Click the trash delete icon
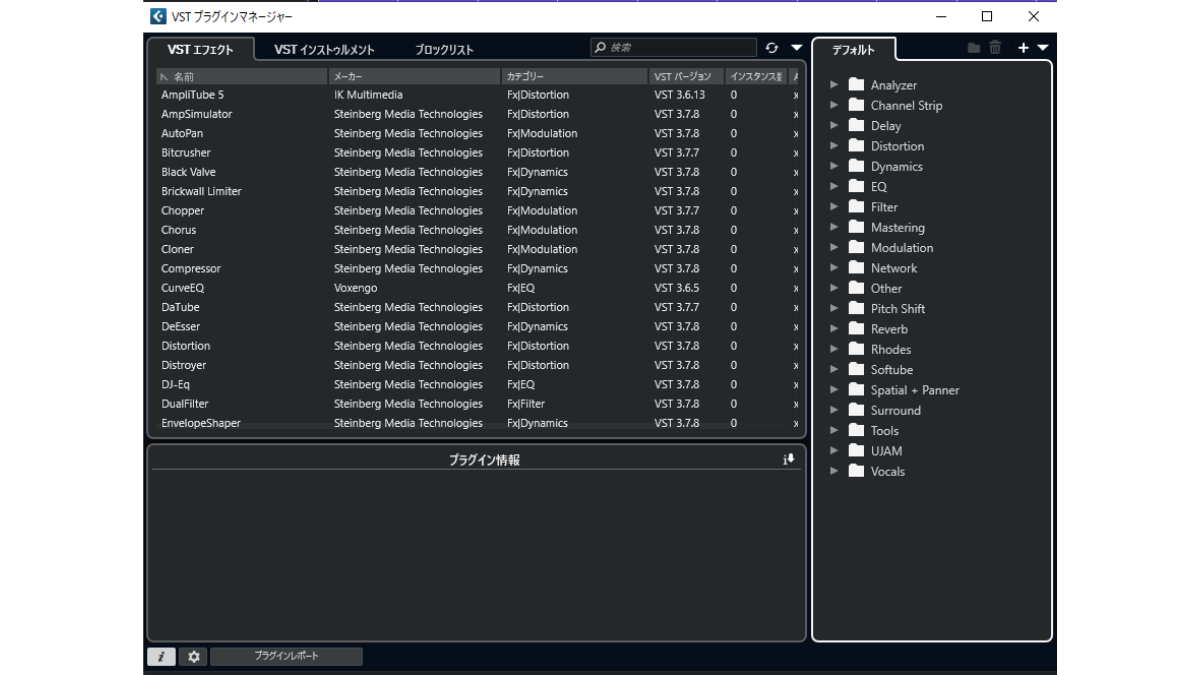Screen dimensions: 1200x675 click(x=995, y=48)
